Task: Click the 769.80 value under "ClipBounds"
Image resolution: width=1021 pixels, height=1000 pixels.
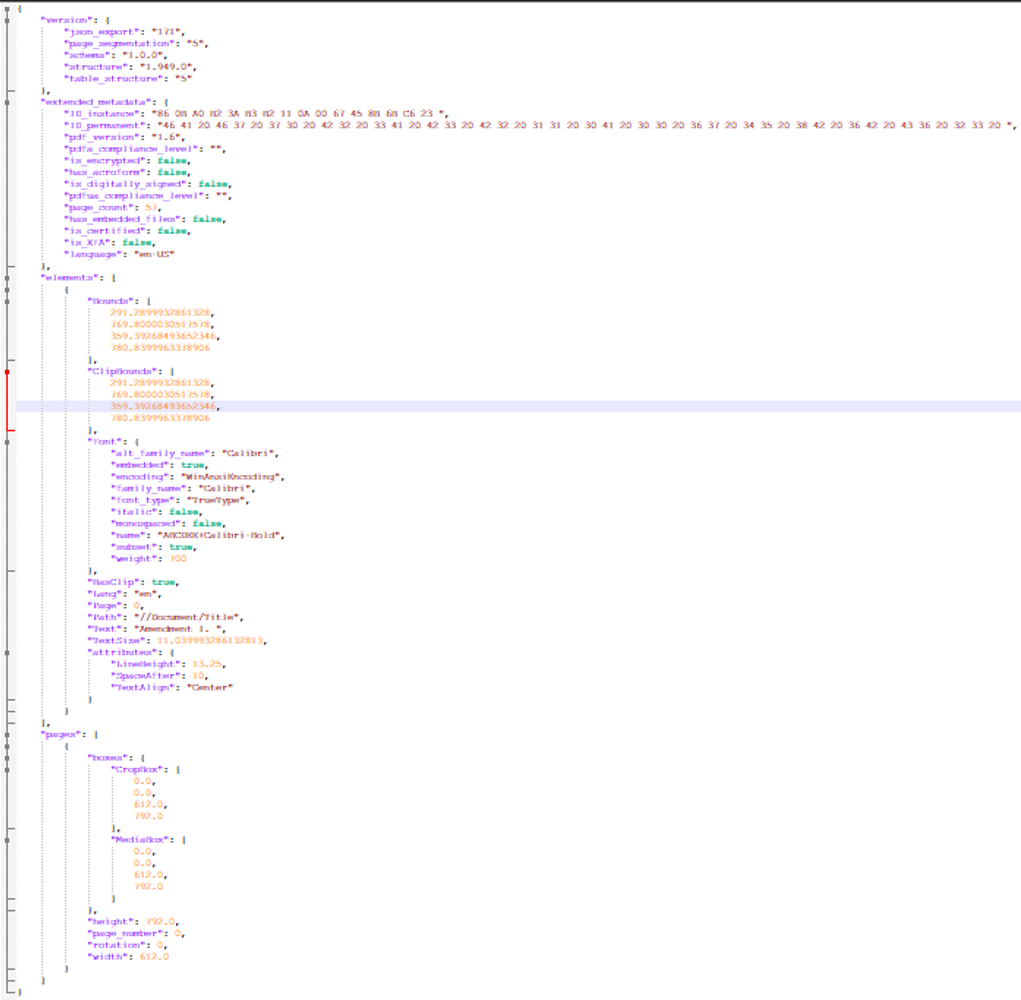Action: pyautogui.click(x=160, y=395)
